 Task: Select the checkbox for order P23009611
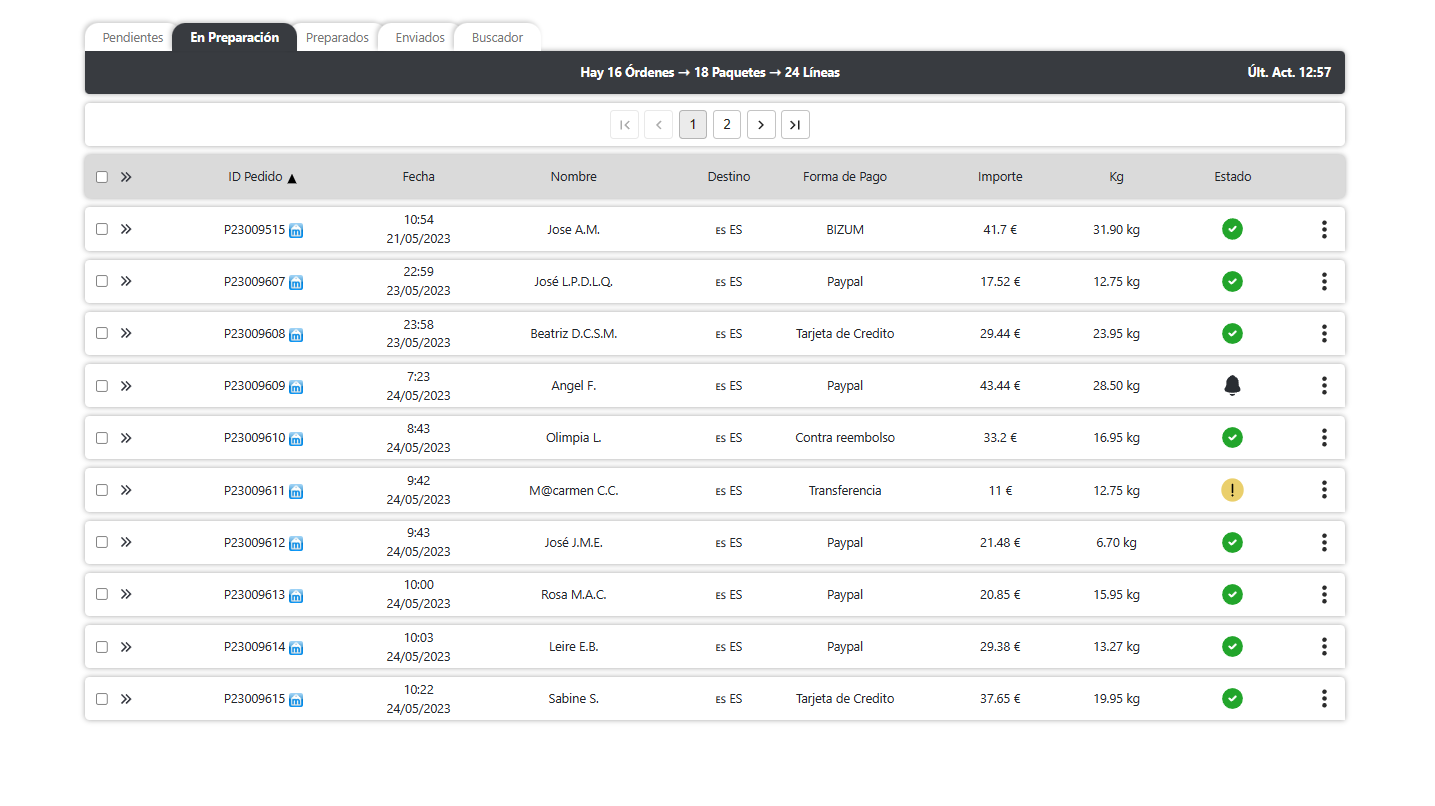[102, 490]
